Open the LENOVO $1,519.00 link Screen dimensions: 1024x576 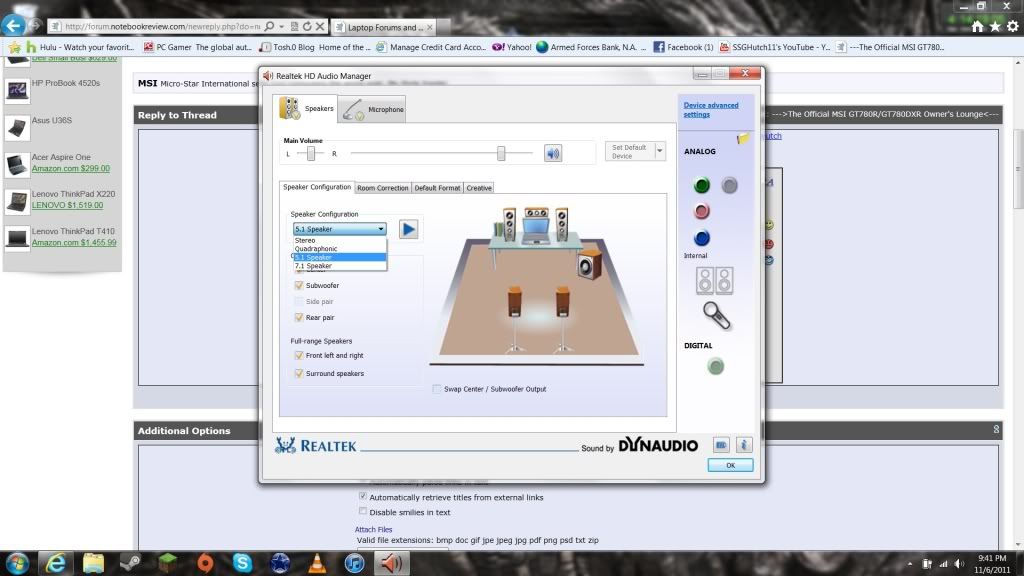(x=67, y=205)
